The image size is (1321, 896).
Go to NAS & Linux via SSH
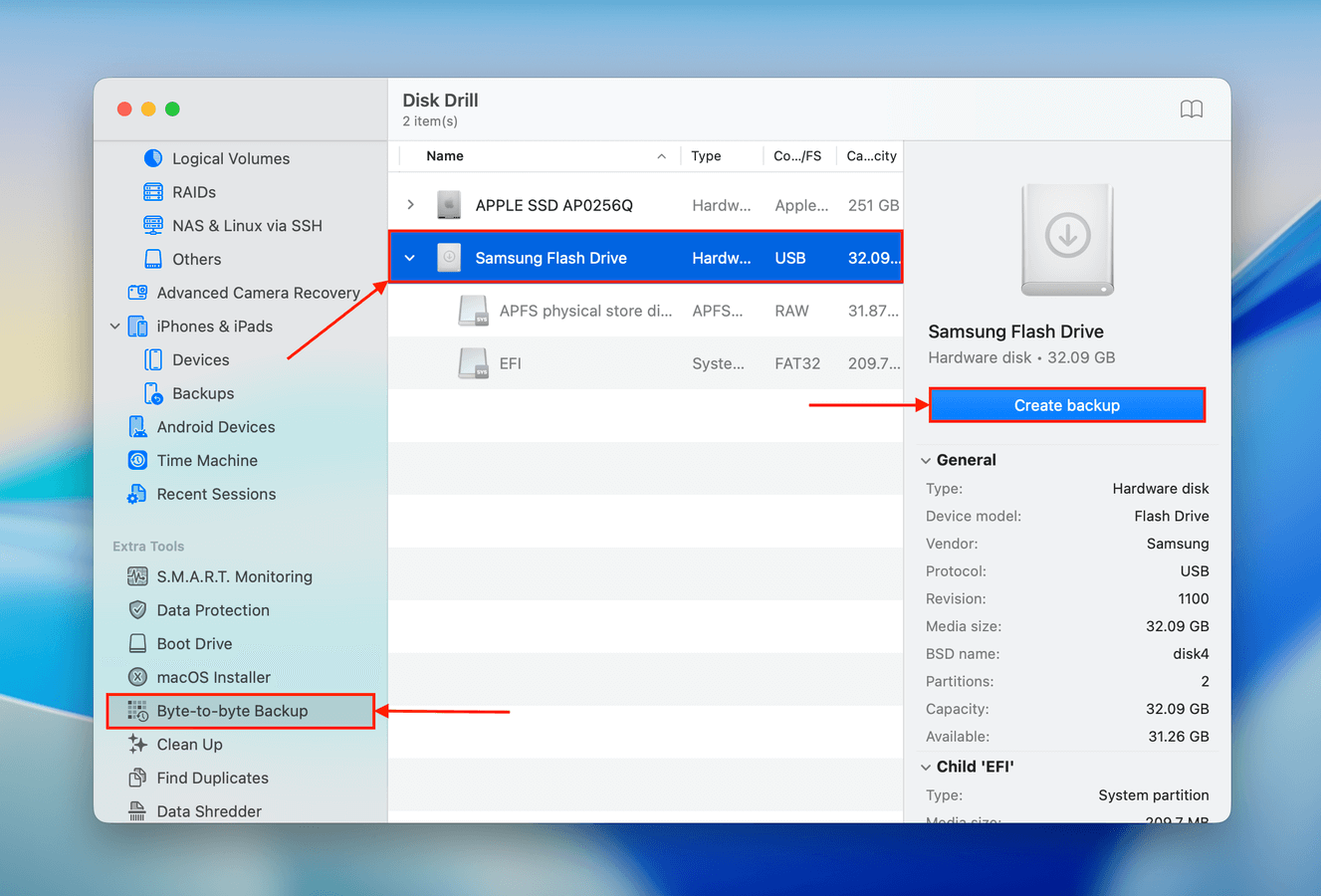(247, 226)
